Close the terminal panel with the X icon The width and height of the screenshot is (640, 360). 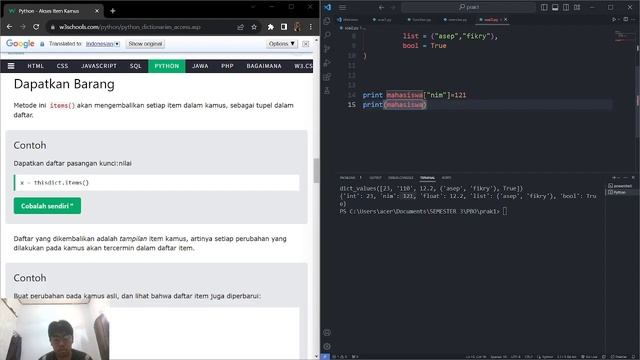pyautogui.click(x=633, y=178)
